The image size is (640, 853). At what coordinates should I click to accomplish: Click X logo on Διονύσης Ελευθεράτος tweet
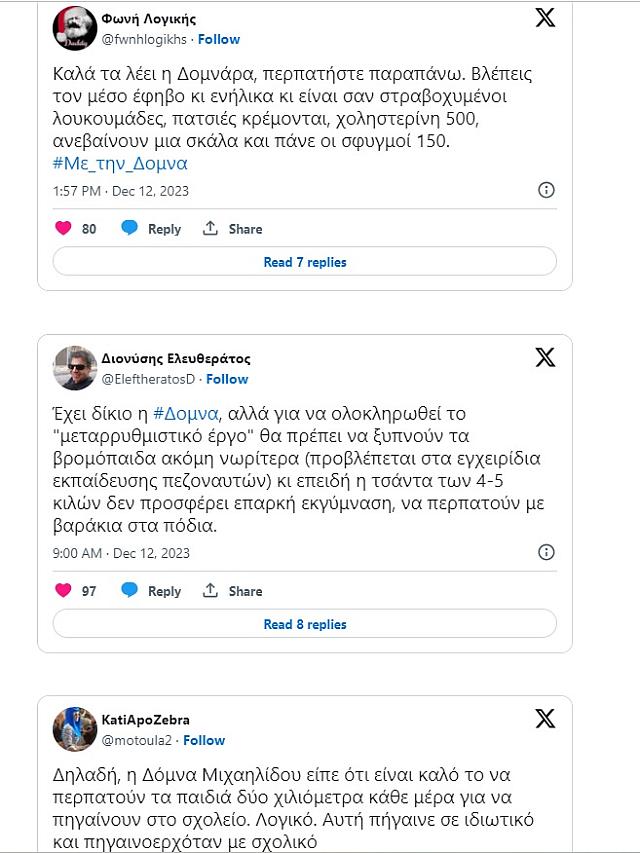click(545, 357)
